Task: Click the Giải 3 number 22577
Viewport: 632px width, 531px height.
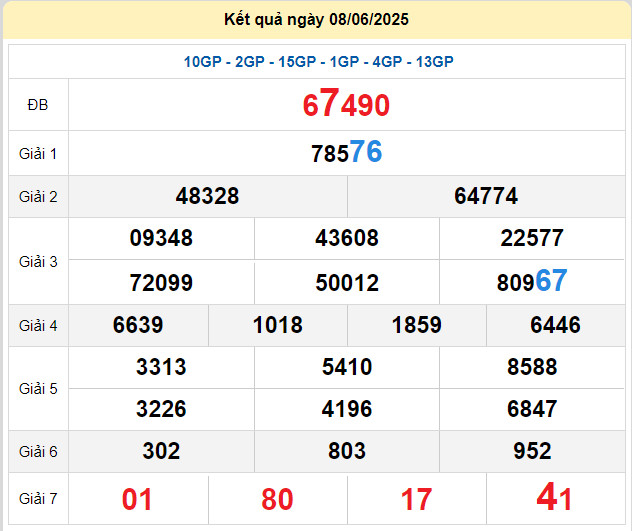Action: (x=532, y=238)
